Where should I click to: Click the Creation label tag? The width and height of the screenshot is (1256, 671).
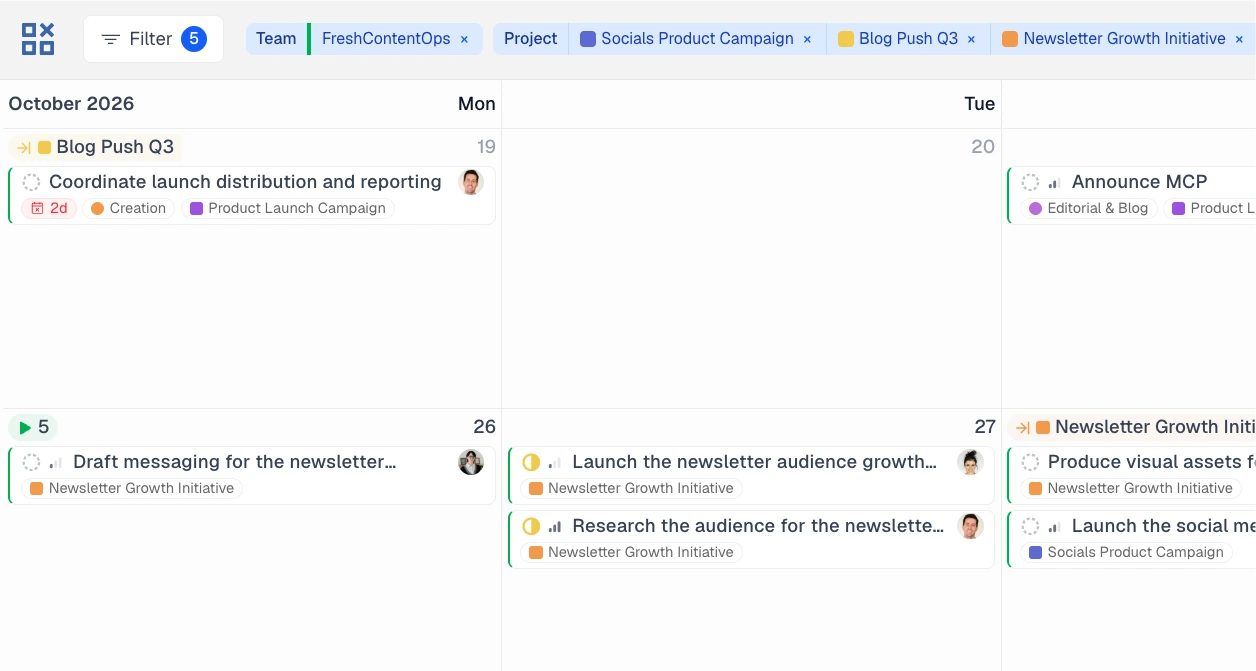tap(128, 208)
